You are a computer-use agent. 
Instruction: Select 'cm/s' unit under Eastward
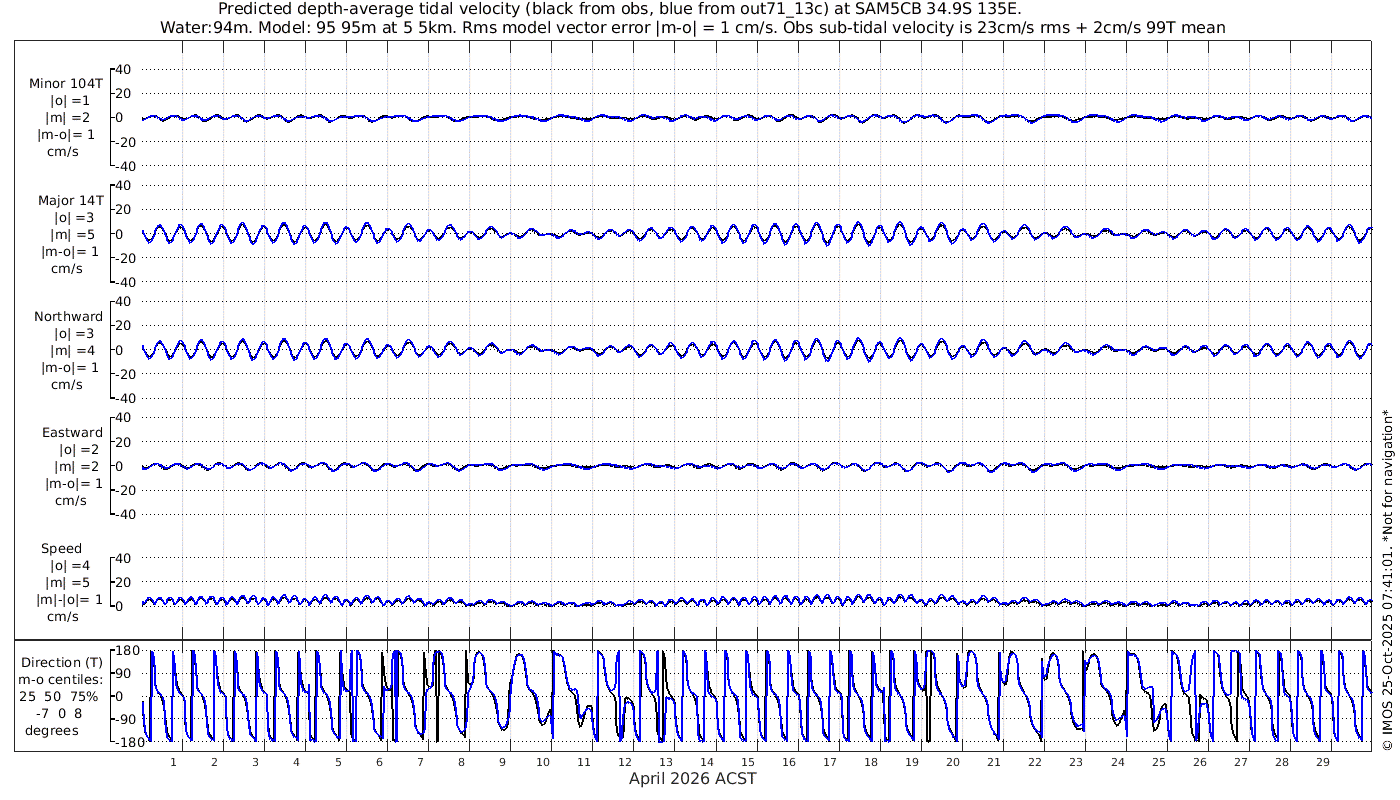point(71,501)
